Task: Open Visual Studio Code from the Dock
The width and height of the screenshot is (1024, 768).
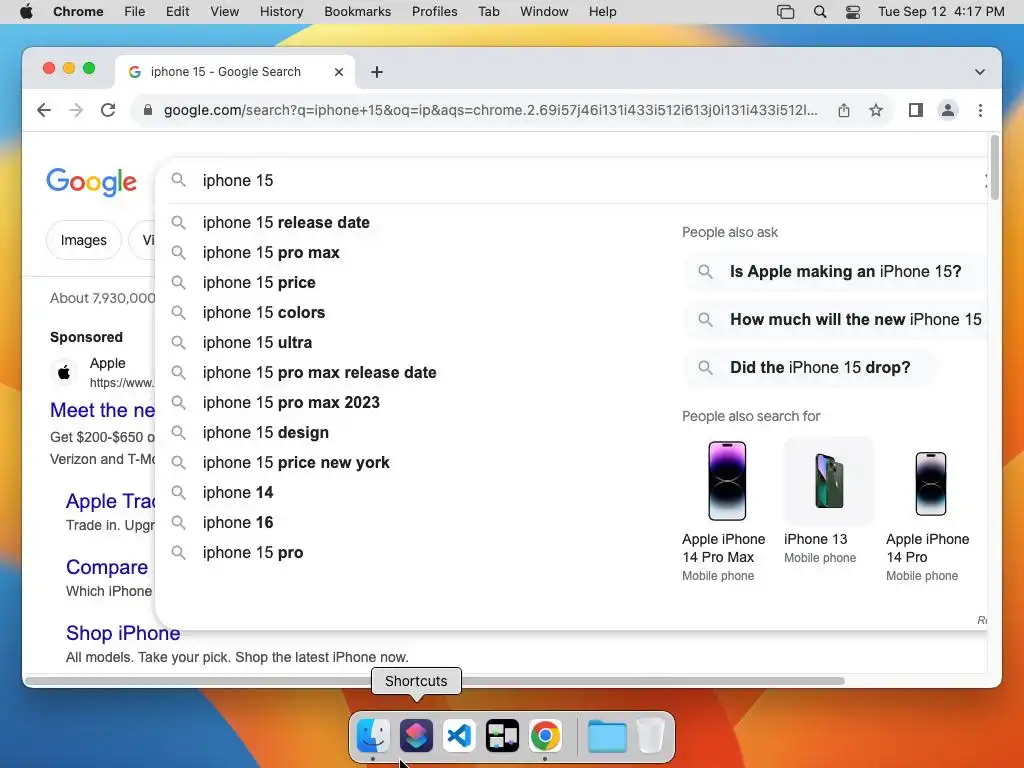Action: (x=459, y=735)
